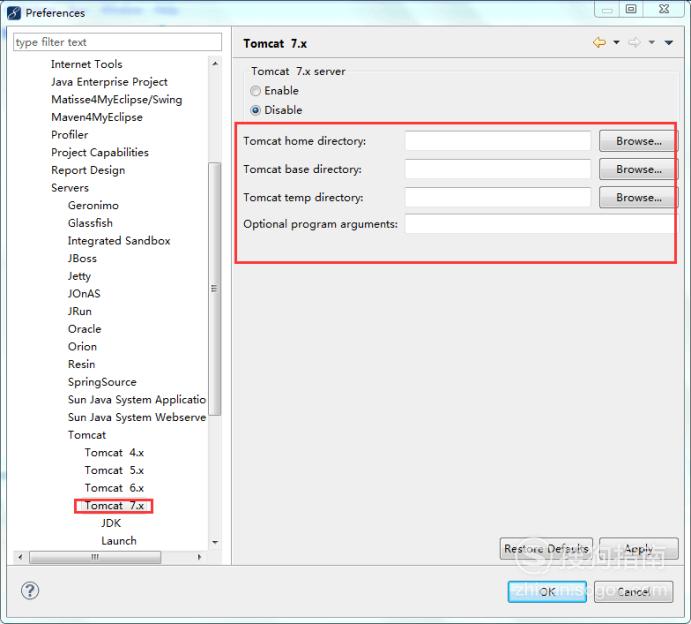The height and width of the screenshot is (624, 691).
Task: Click the type filter text box
Action: [x=117, y=42]
